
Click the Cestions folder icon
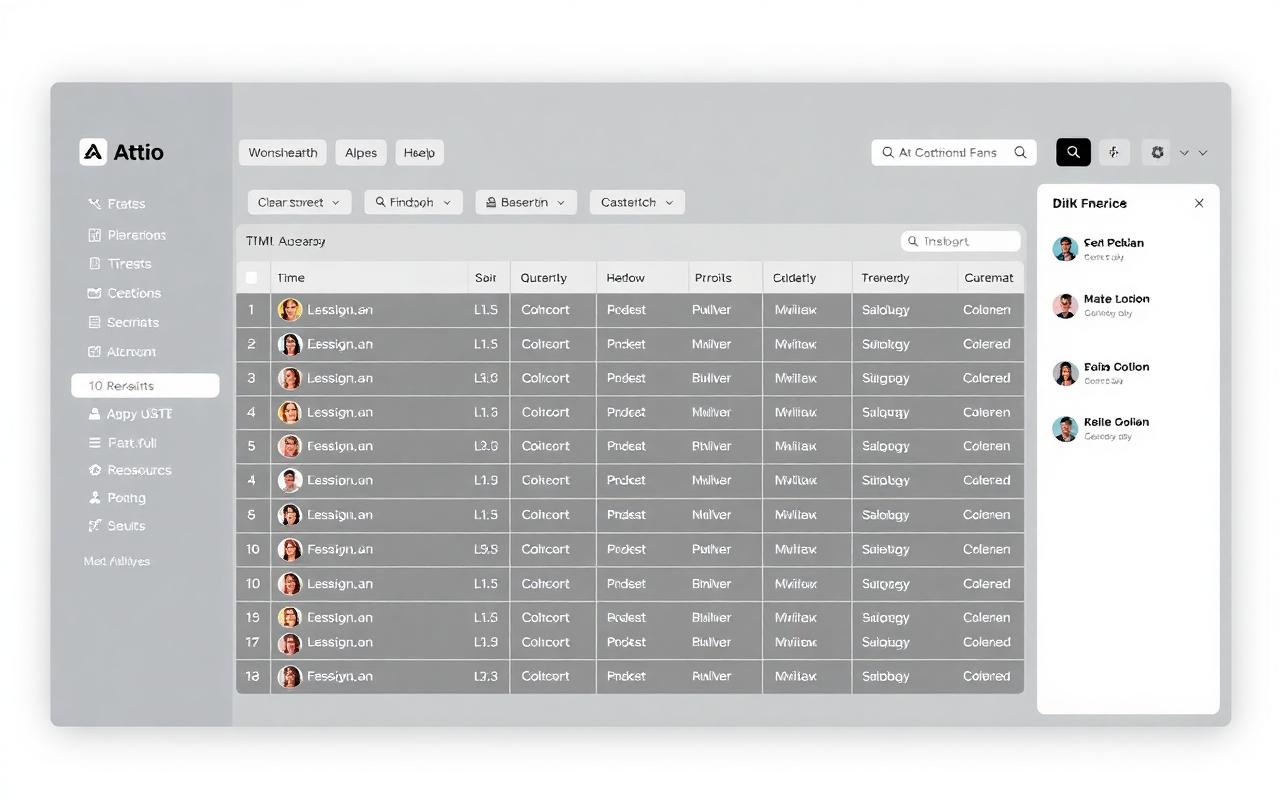(x=94, y=293)
